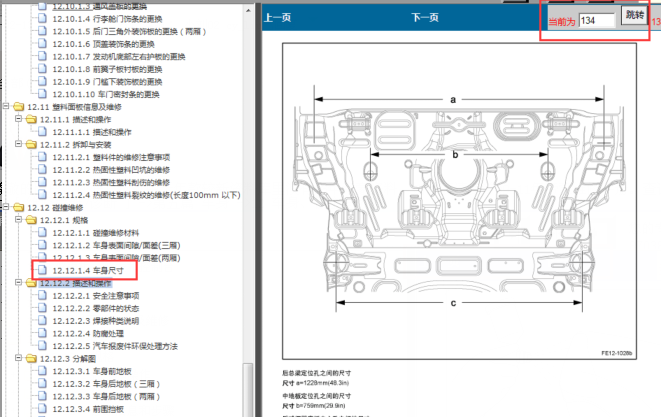Click dimension label c in the diagram
Image resolution: width=661 pixels, height=417 pixels.
click(x=453, y=303)
